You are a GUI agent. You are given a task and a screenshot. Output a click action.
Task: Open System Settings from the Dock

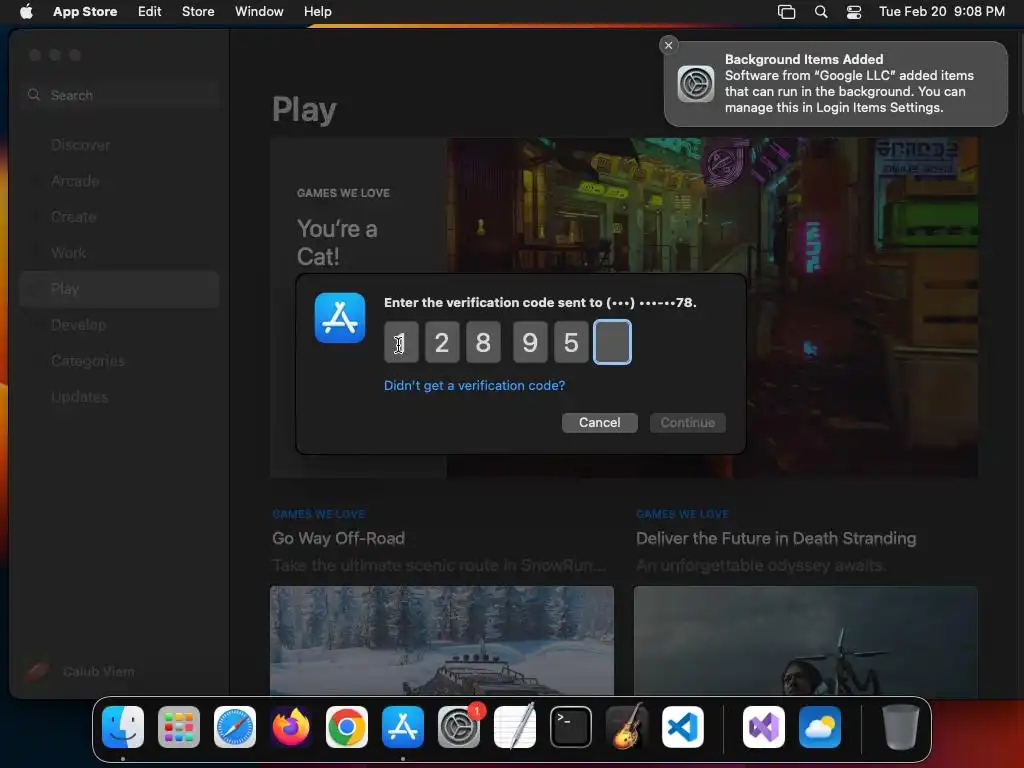[459, 727]
